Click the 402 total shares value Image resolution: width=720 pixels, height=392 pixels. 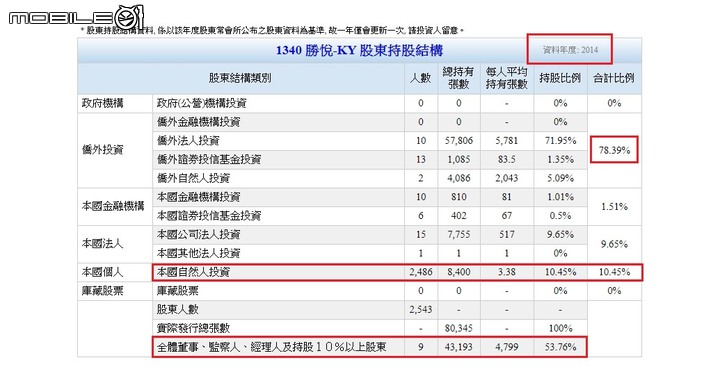coord(459,216)
